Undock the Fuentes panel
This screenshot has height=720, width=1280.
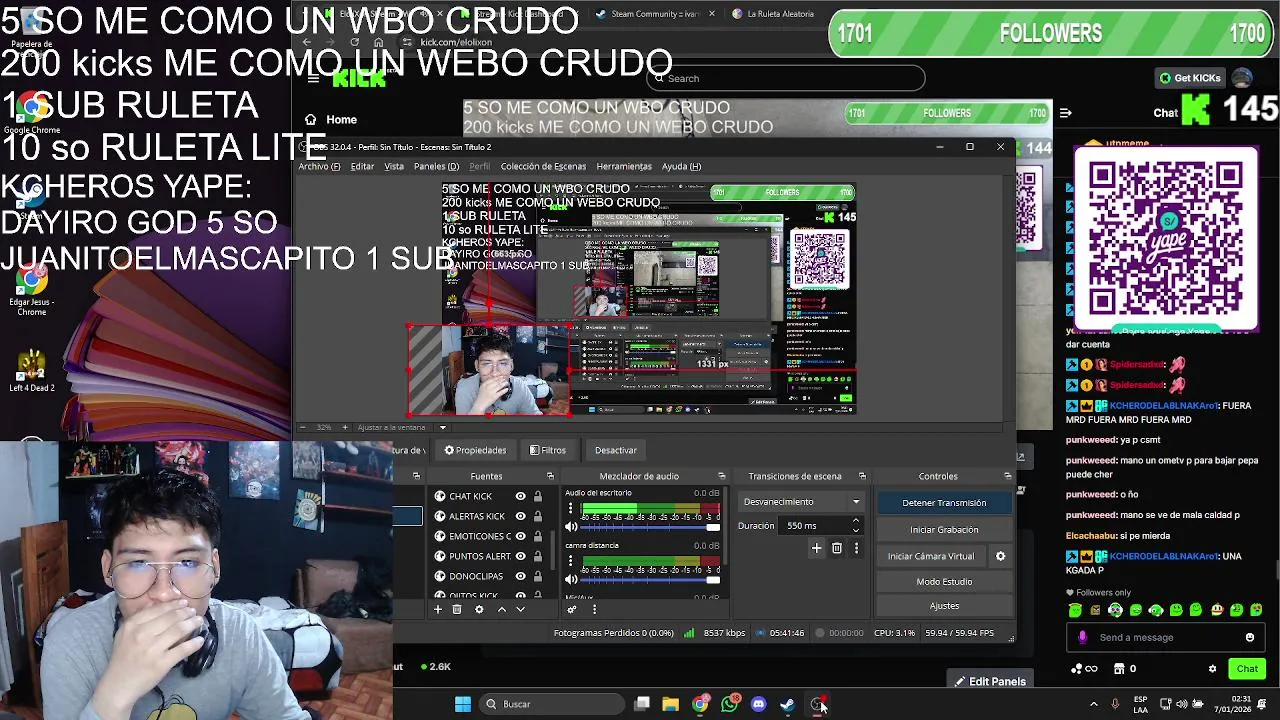click(x=550, y=476)
